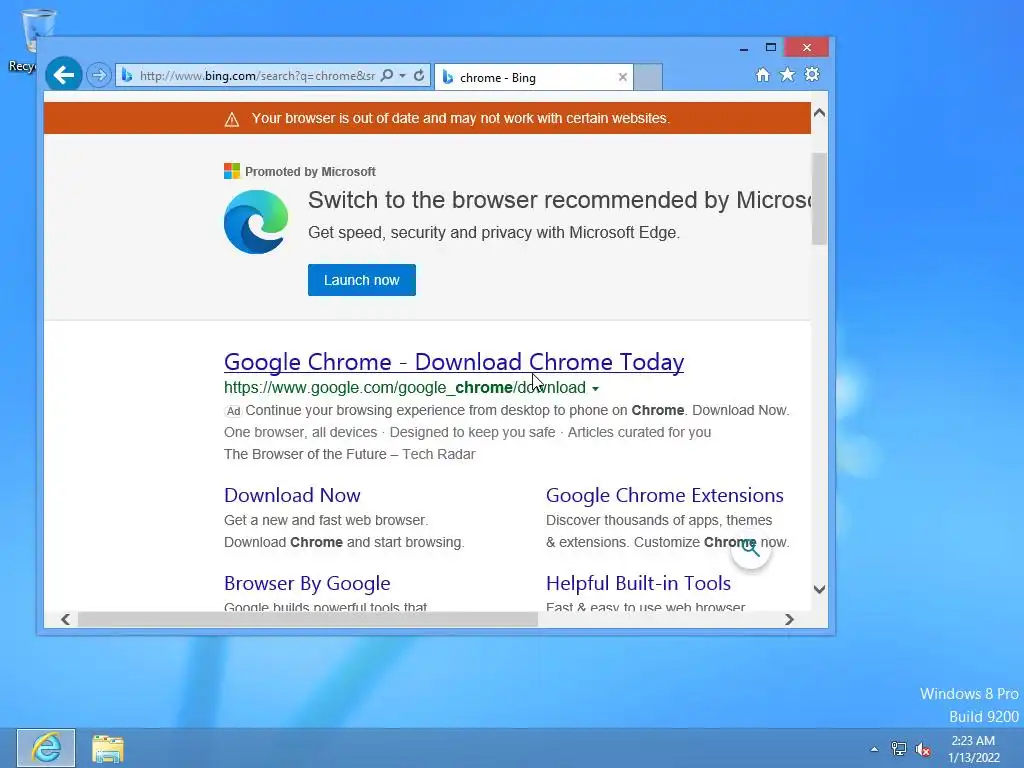Open the Helpful Built-in Tools link
The width and height of the screenshot is (1024, 768).
(638, 583)
